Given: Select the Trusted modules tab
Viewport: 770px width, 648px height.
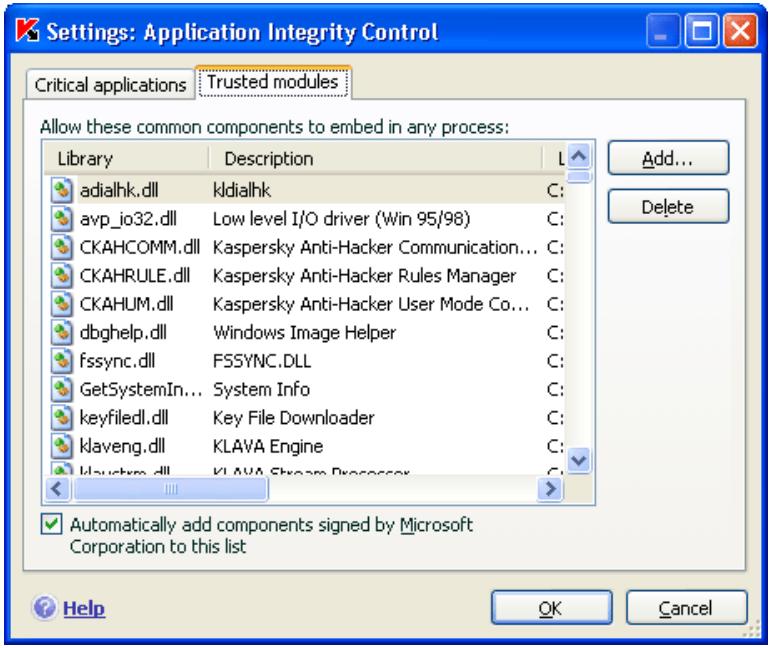Looking at the screenshot, I should (x=273, y=82).
